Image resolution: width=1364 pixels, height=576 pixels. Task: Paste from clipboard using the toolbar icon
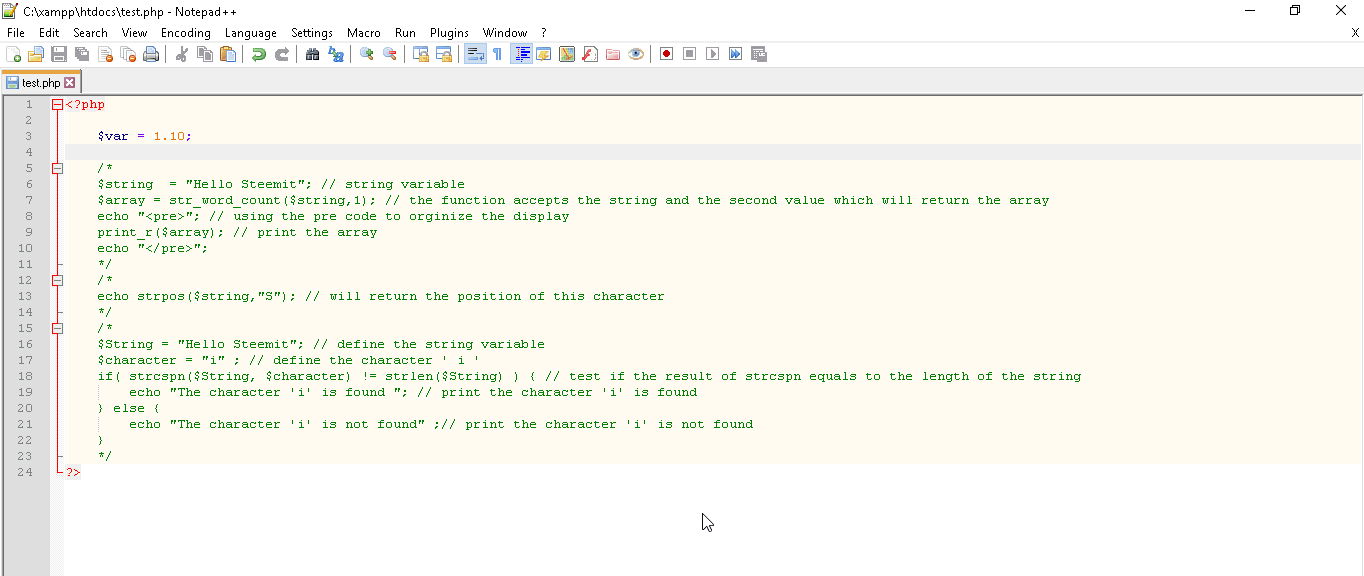[228, 54]
